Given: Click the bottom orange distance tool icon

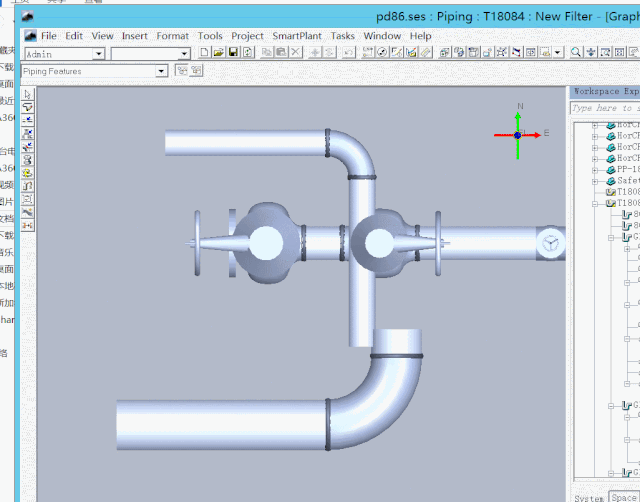Looking at the screenshot, I should pos(27,225).
